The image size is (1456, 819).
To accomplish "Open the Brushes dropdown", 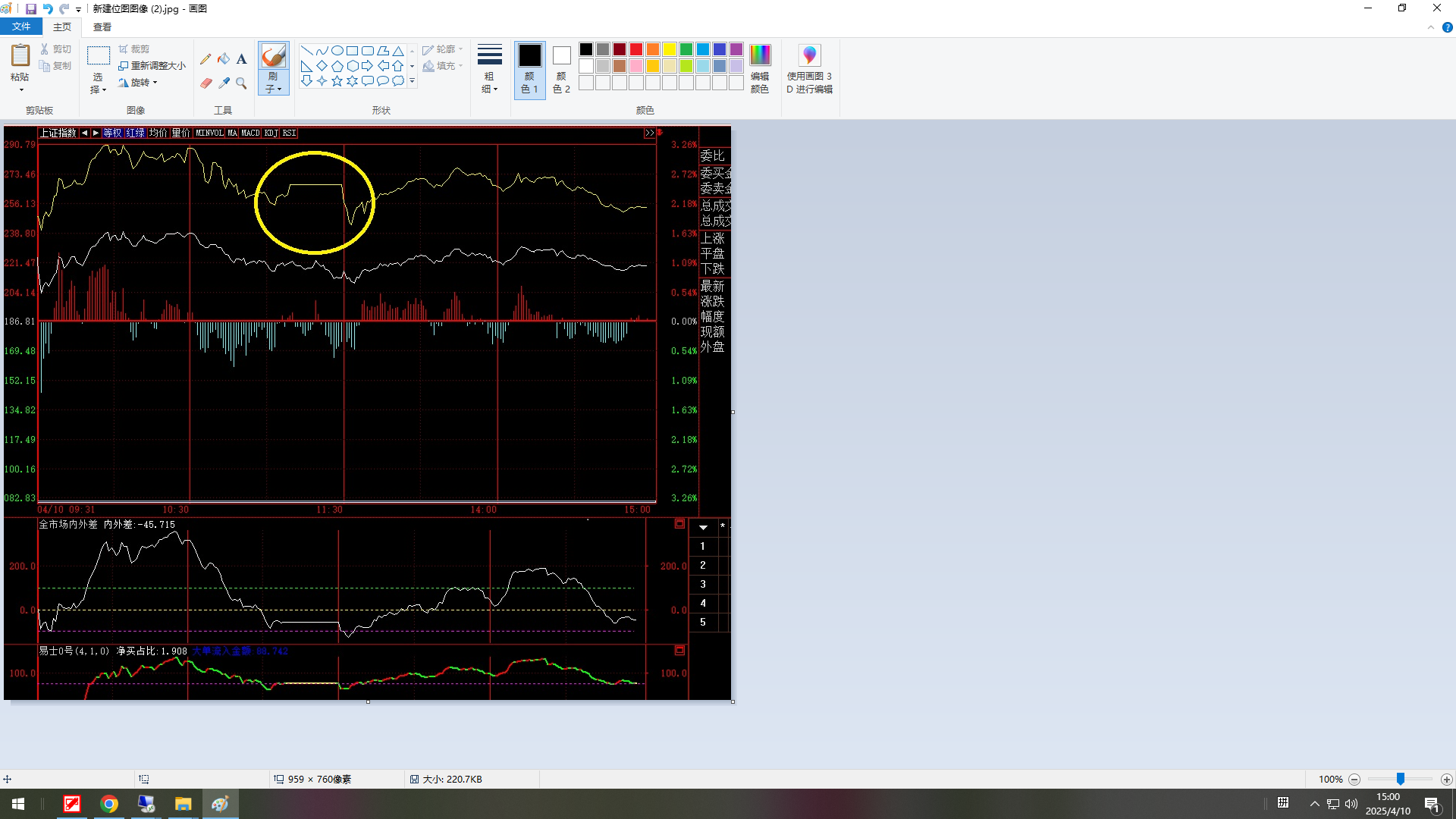I will 273,68.
